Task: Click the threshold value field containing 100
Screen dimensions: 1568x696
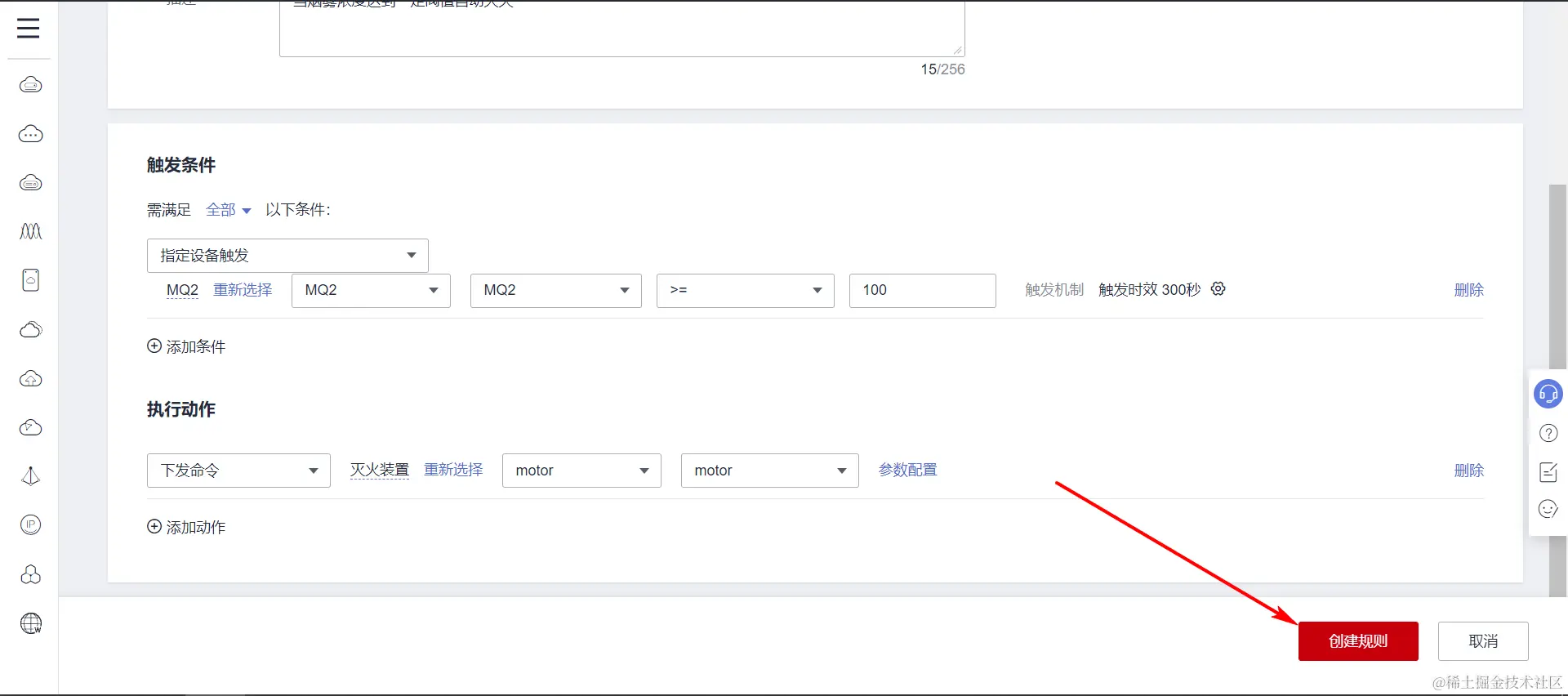Action: coord(922,290)
